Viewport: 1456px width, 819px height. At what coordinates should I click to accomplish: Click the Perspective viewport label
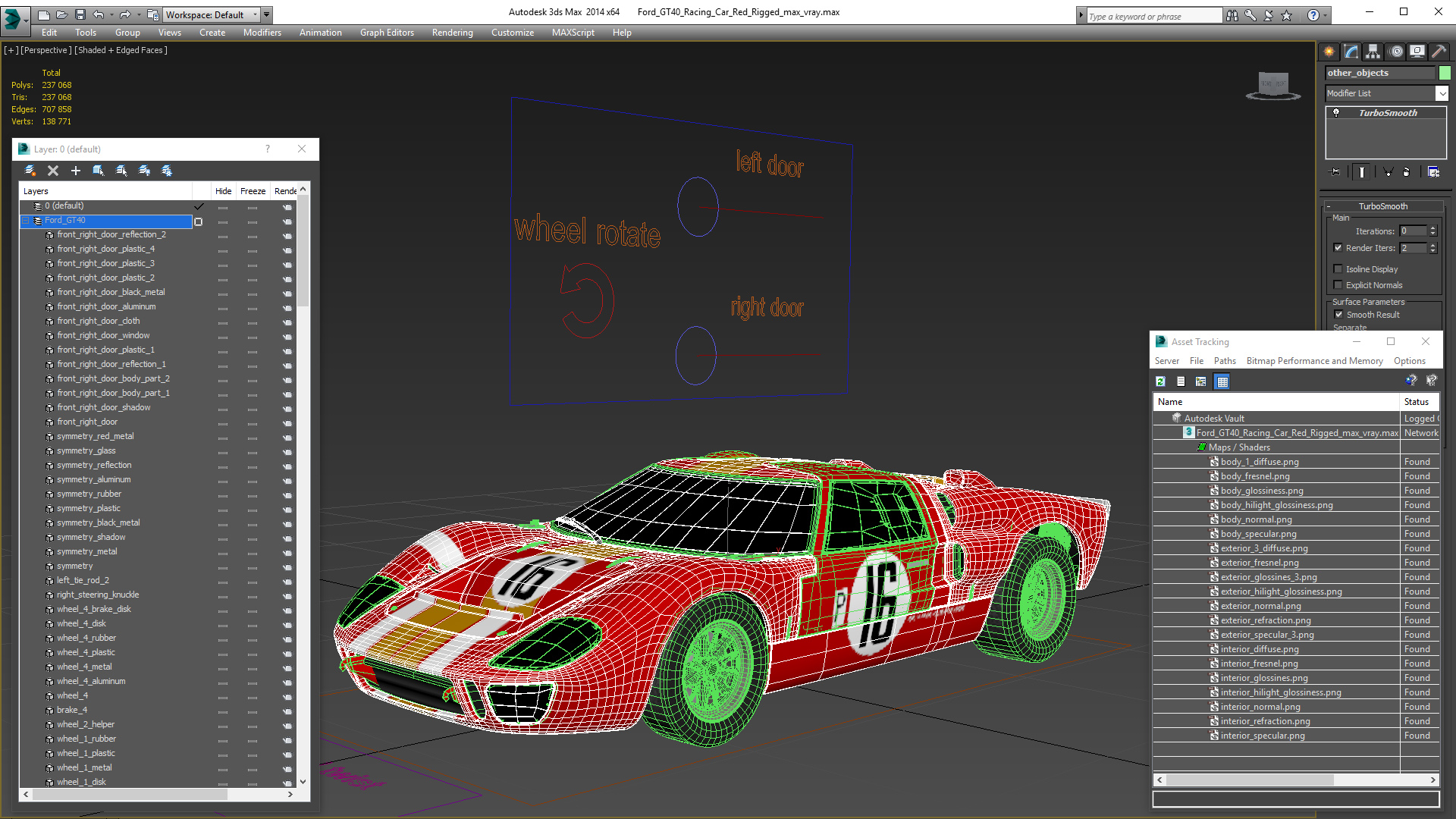click(x=46, y=50)
